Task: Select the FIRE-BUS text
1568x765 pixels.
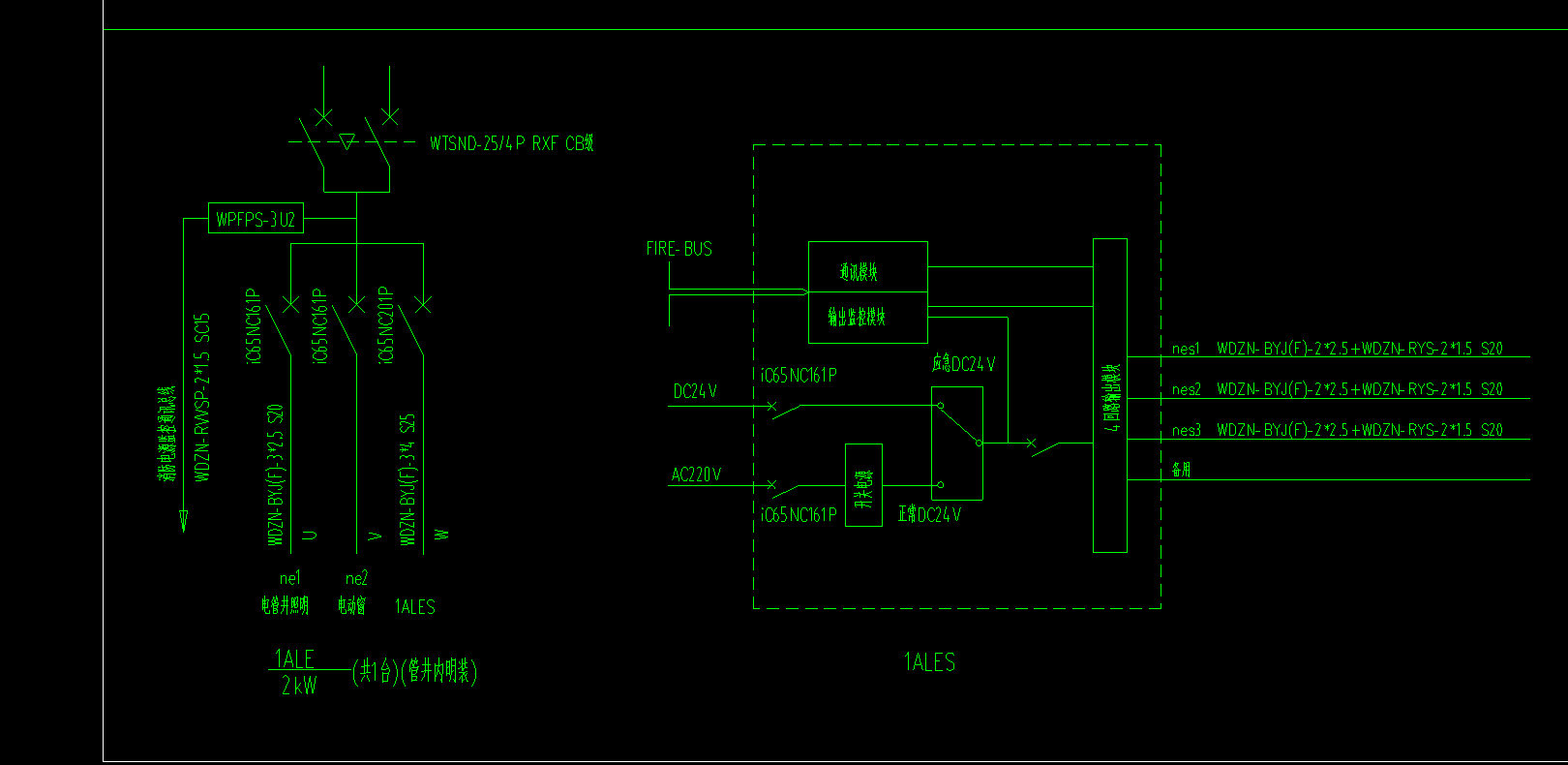Action: click(x=679, y=249)
